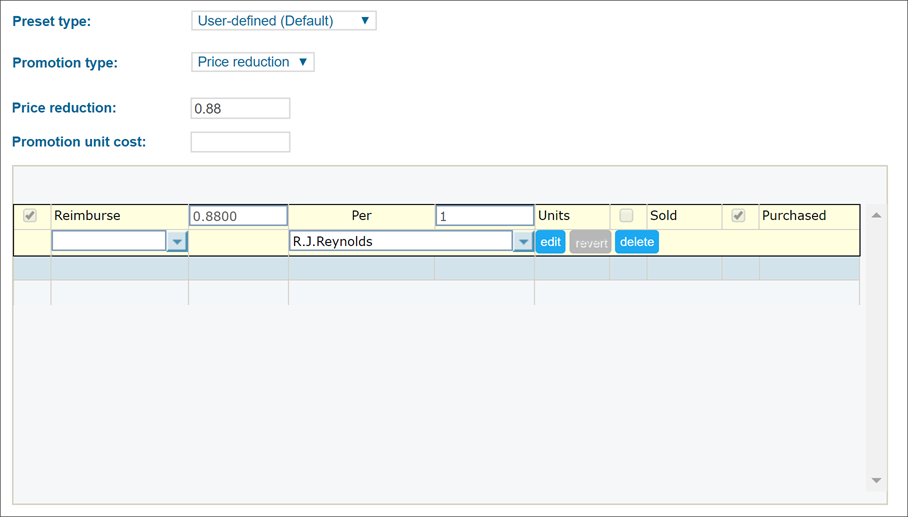Uncheck the Purchased checkbox
Viewport: 908px width, 517px height.
[x=738, y=216]
